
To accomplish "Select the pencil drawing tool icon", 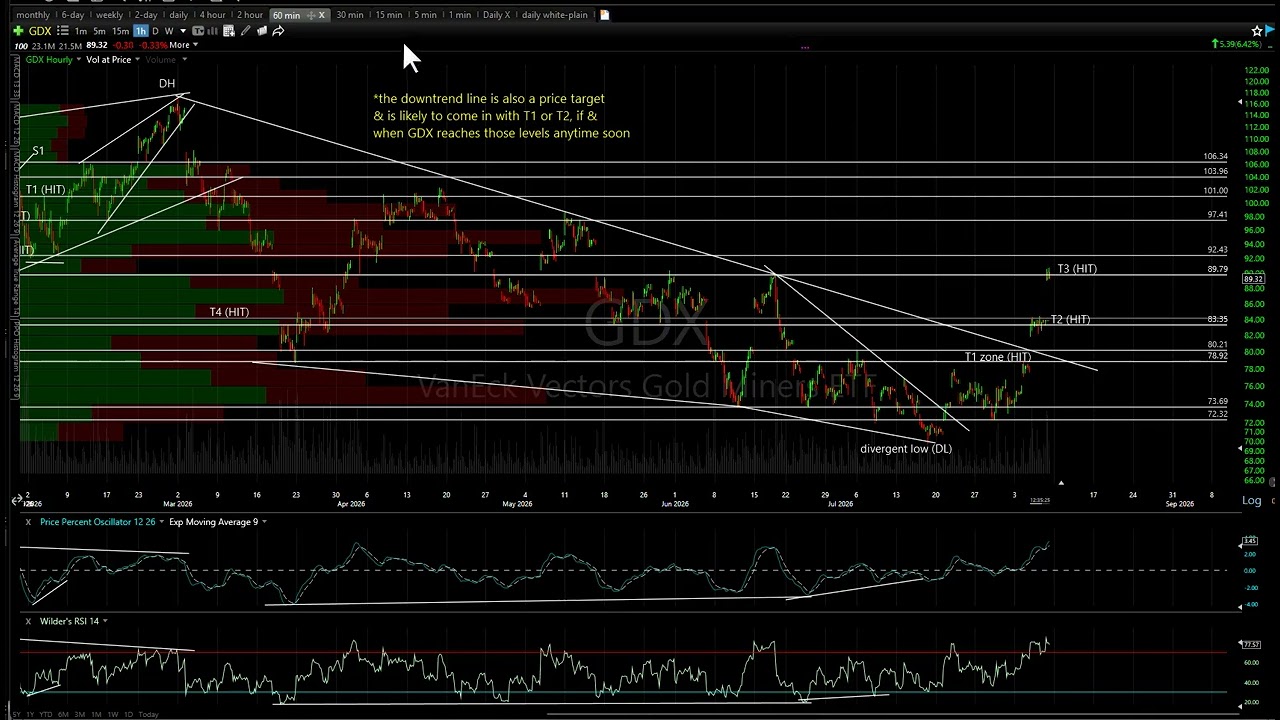I will click(x=245, y=31).
